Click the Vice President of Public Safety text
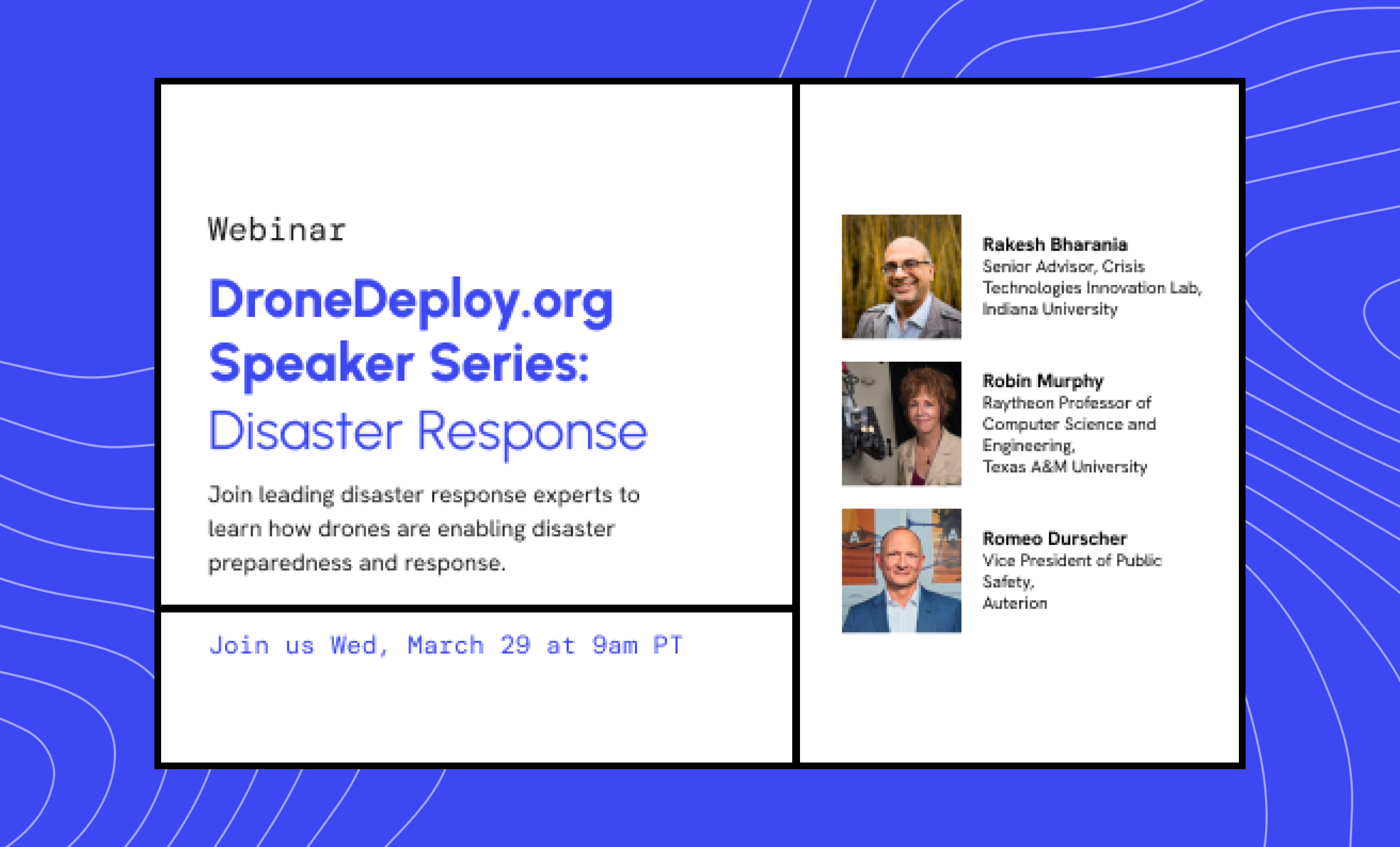1400x847 pixels. coord(1072,571)
